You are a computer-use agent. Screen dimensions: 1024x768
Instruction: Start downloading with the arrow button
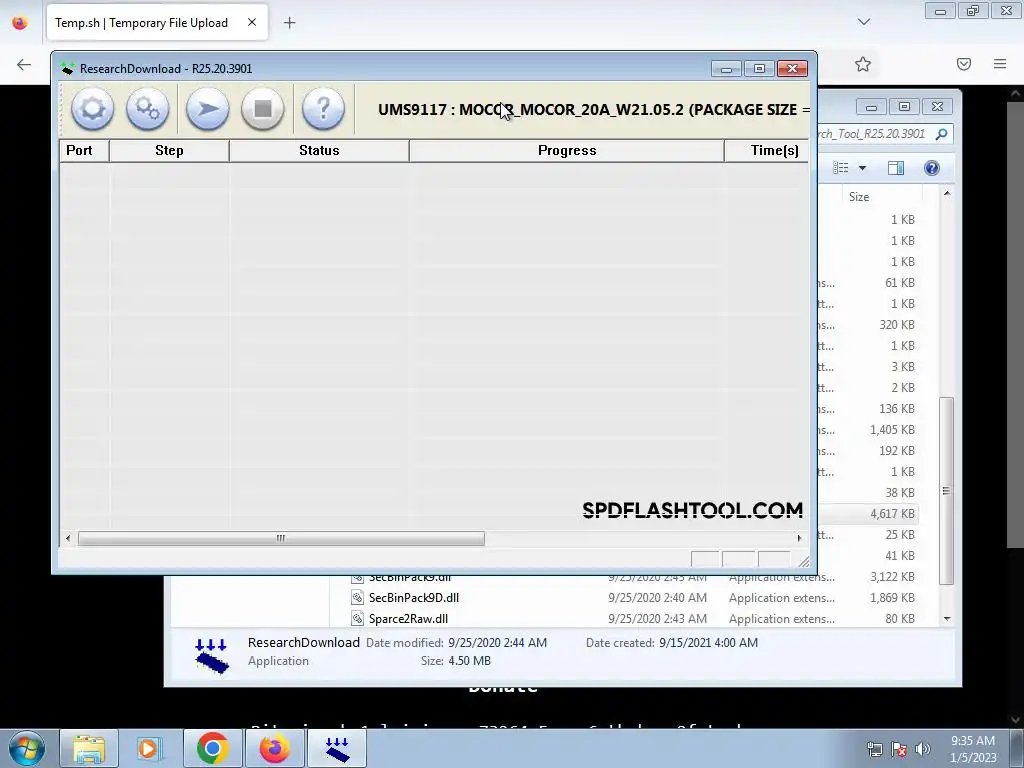[207, 108]
